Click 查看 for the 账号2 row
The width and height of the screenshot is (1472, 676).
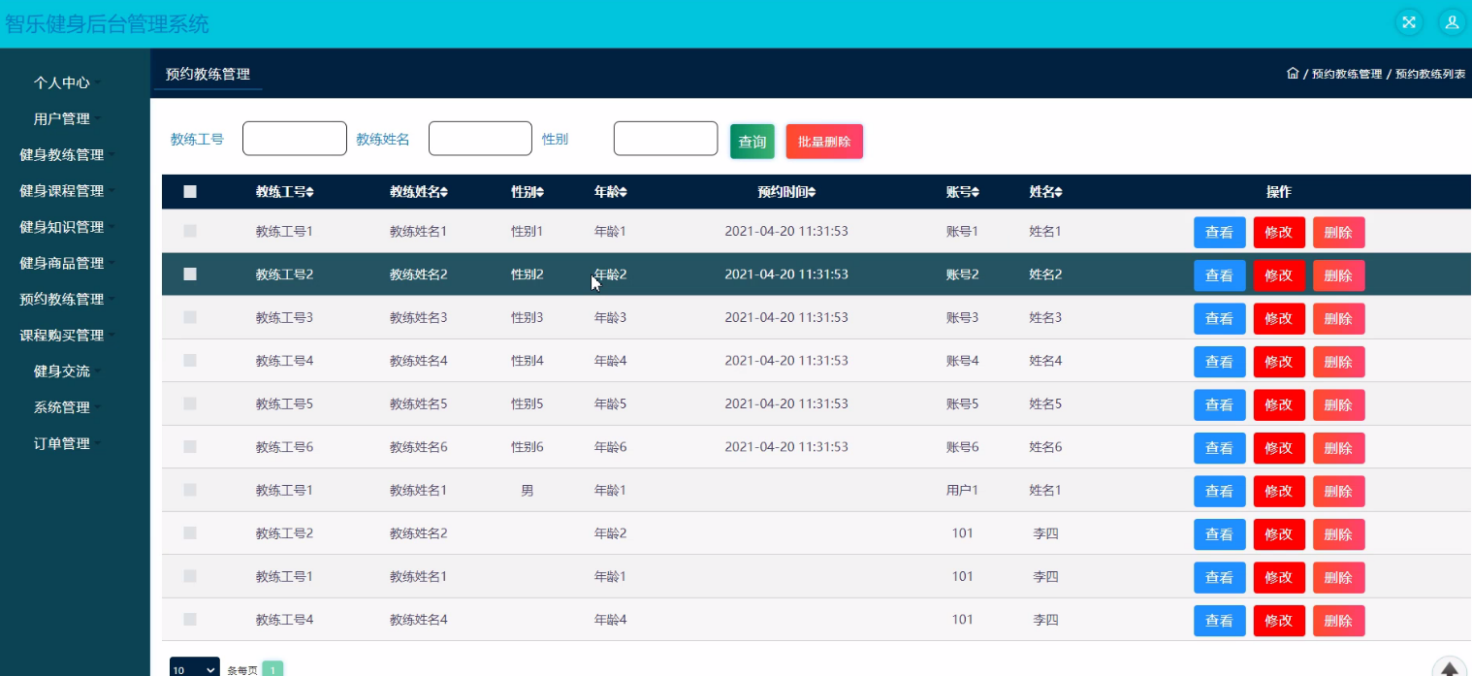[x=1219, y=275]
